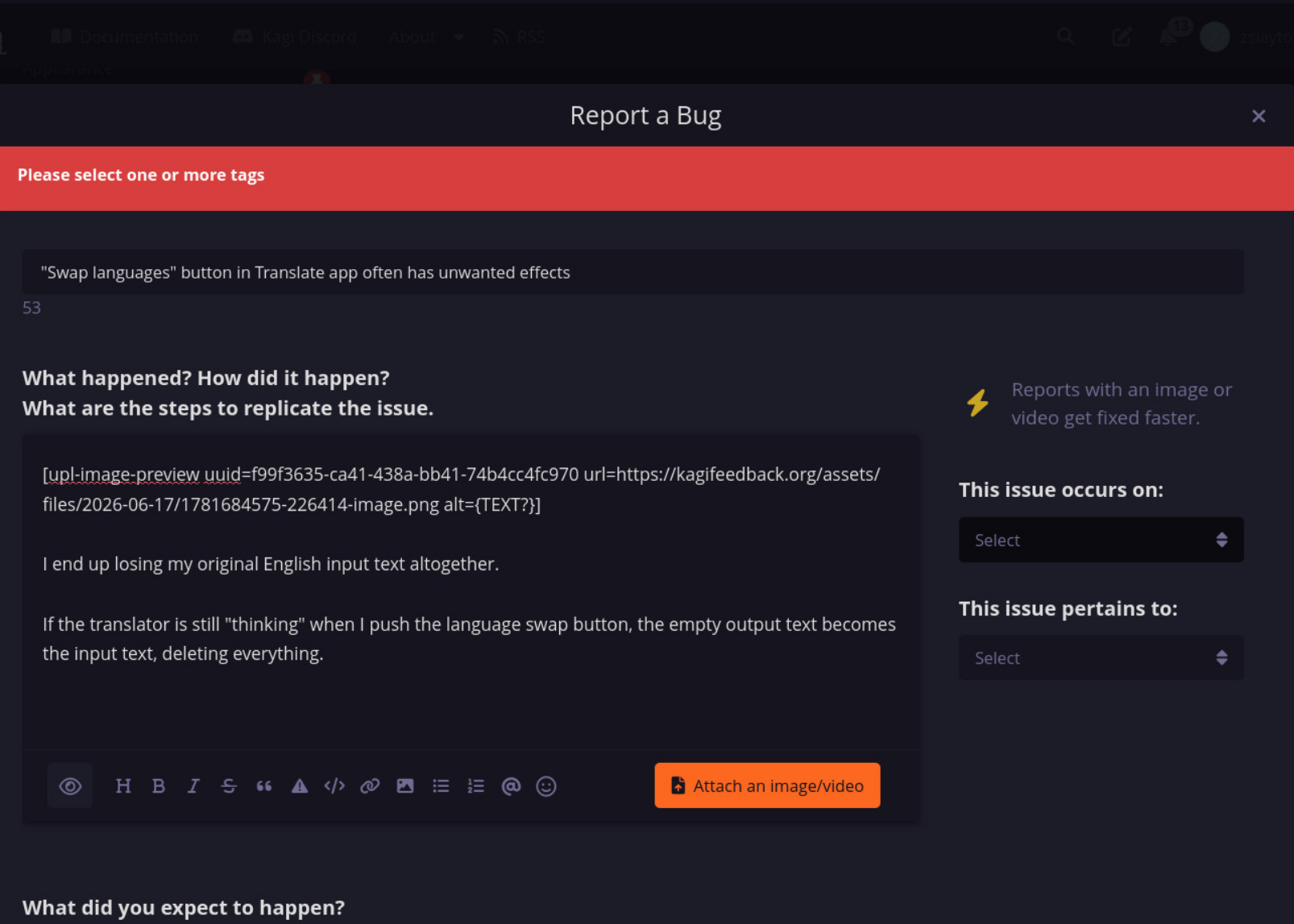Screen dimensions: 1294x924
Task: Toggle the preview eye button in editor
Action: [70, 785]
